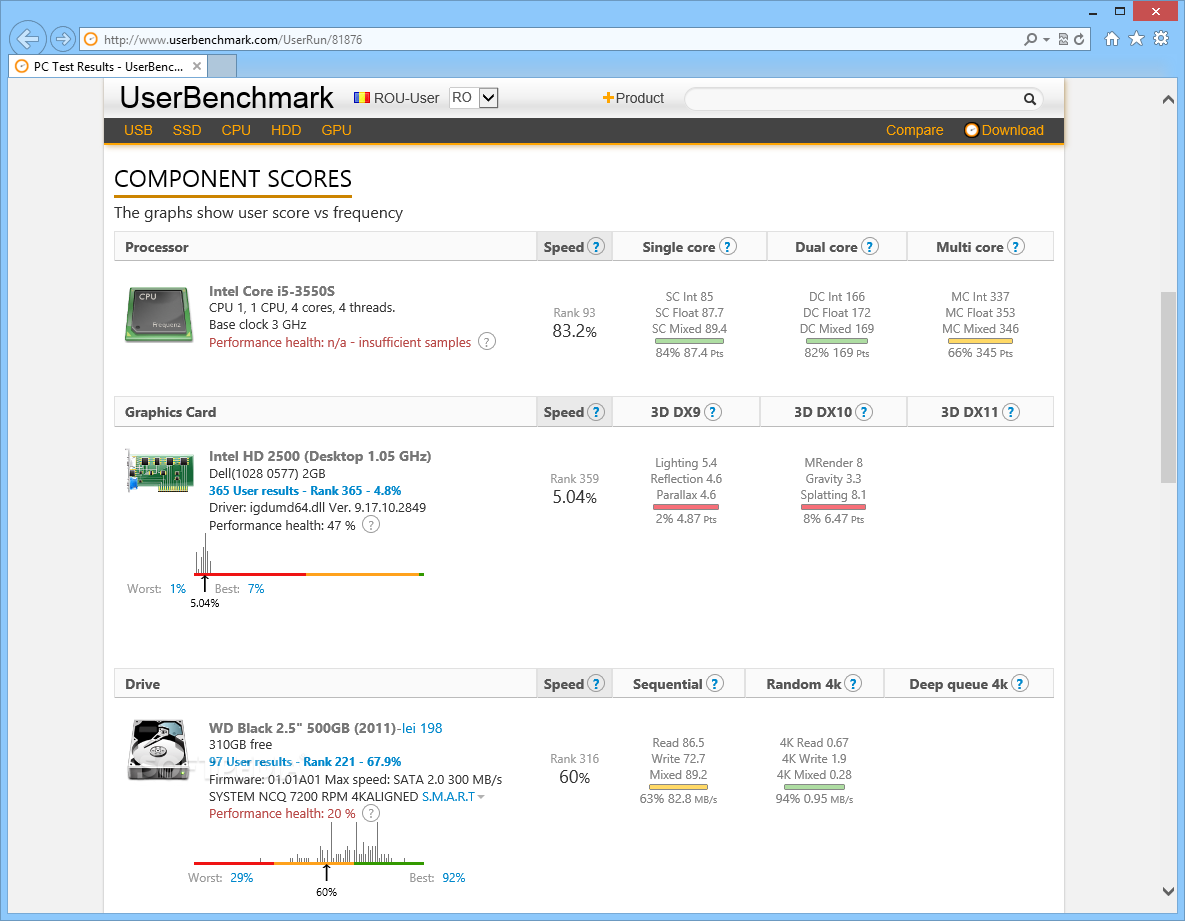Click the Download link
The width and height of the screenshot is (1185, 921).
click(x=1004, y=130)
